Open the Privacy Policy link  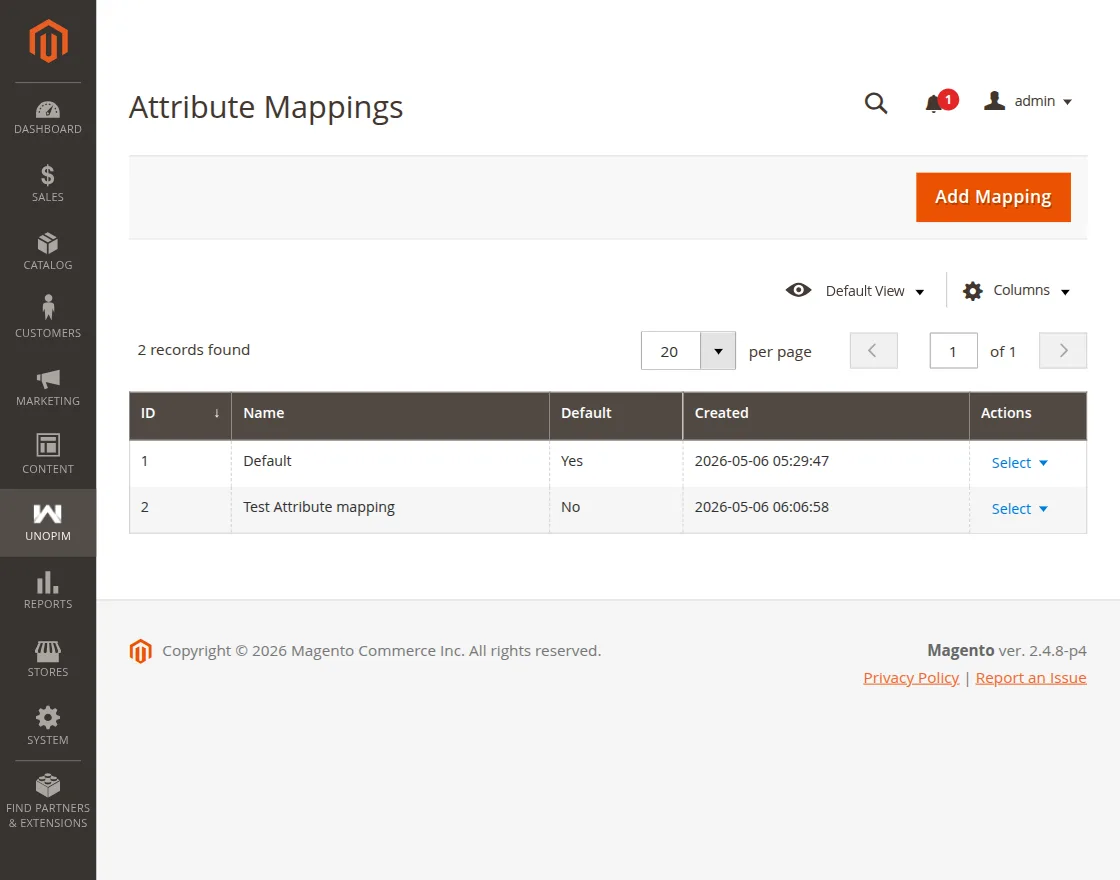tap(911, 678)
